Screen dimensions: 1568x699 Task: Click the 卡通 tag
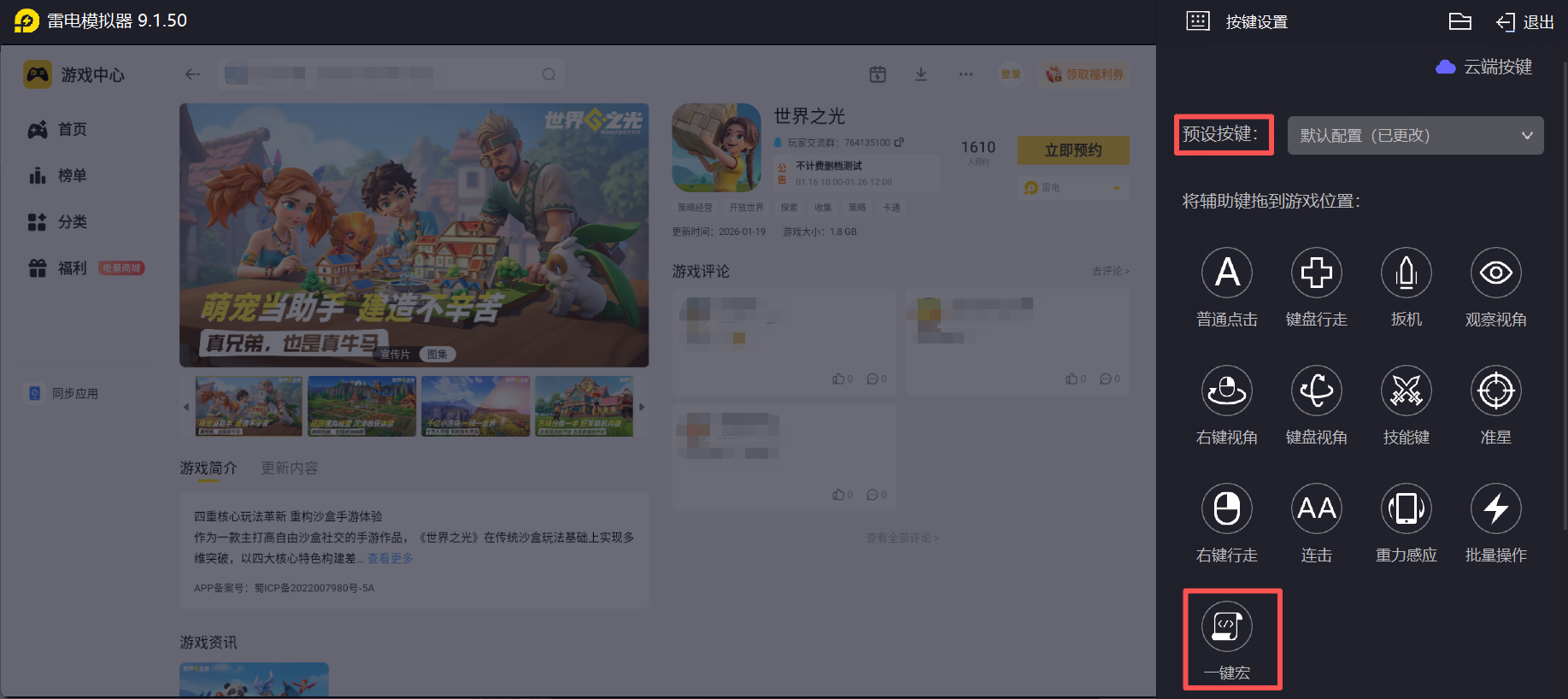tap(891, 208)
